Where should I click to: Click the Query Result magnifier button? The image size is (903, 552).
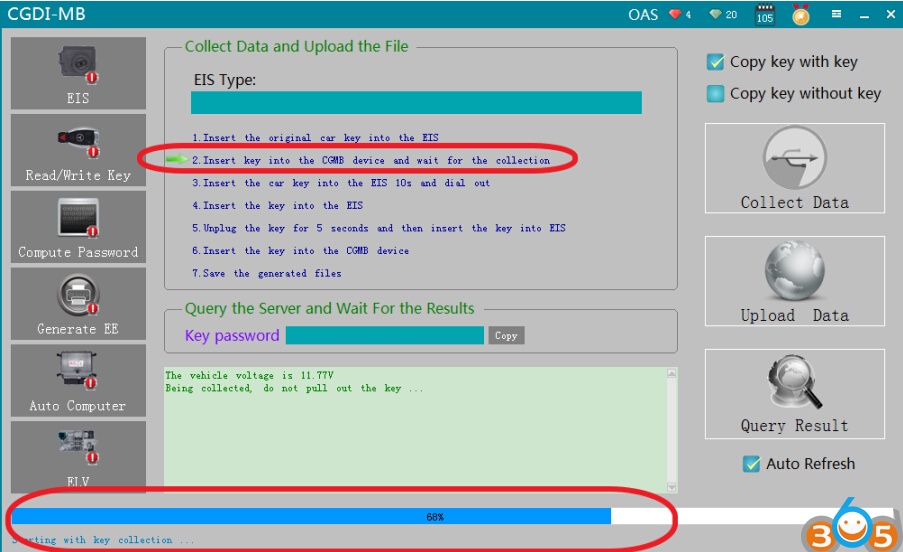pyautogui.click(x=795, y=394)
